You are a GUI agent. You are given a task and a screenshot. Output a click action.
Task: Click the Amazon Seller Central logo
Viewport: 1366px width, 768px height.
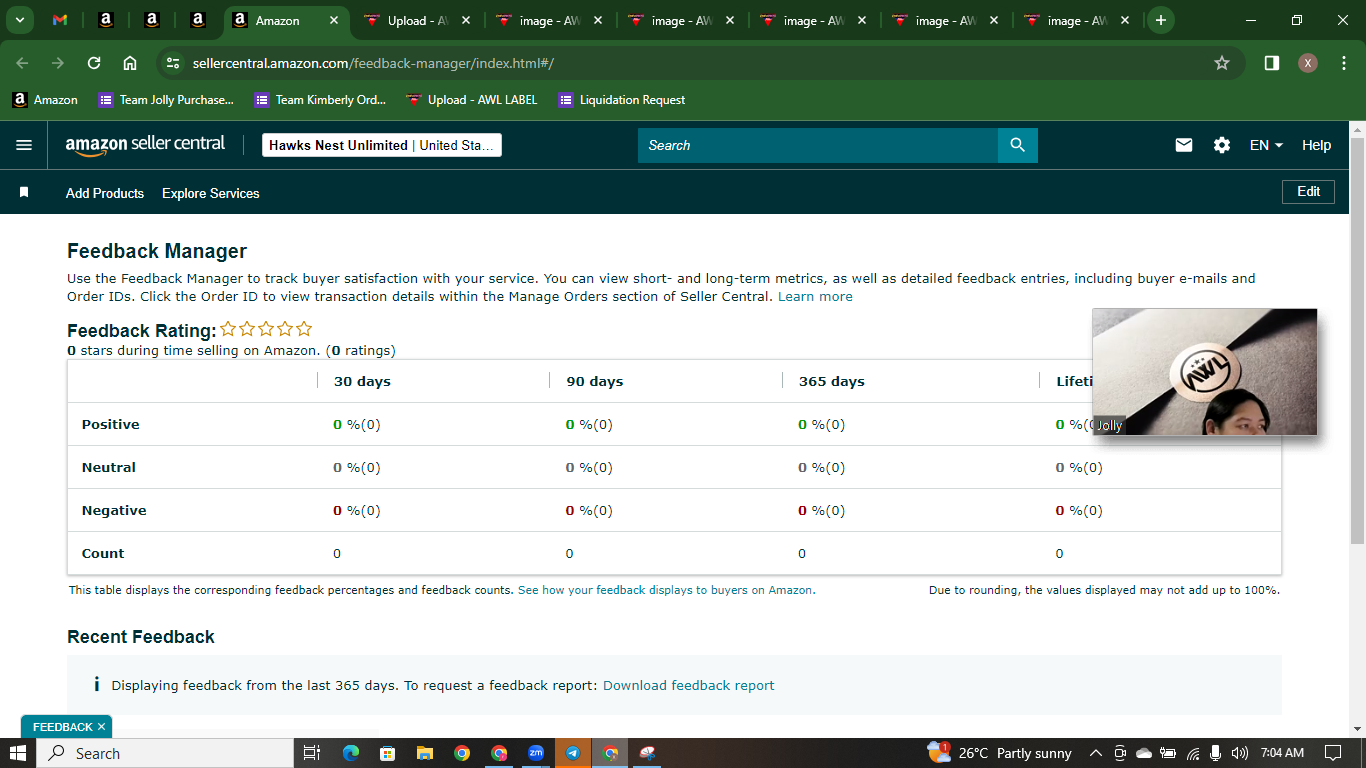click(146, 145)
